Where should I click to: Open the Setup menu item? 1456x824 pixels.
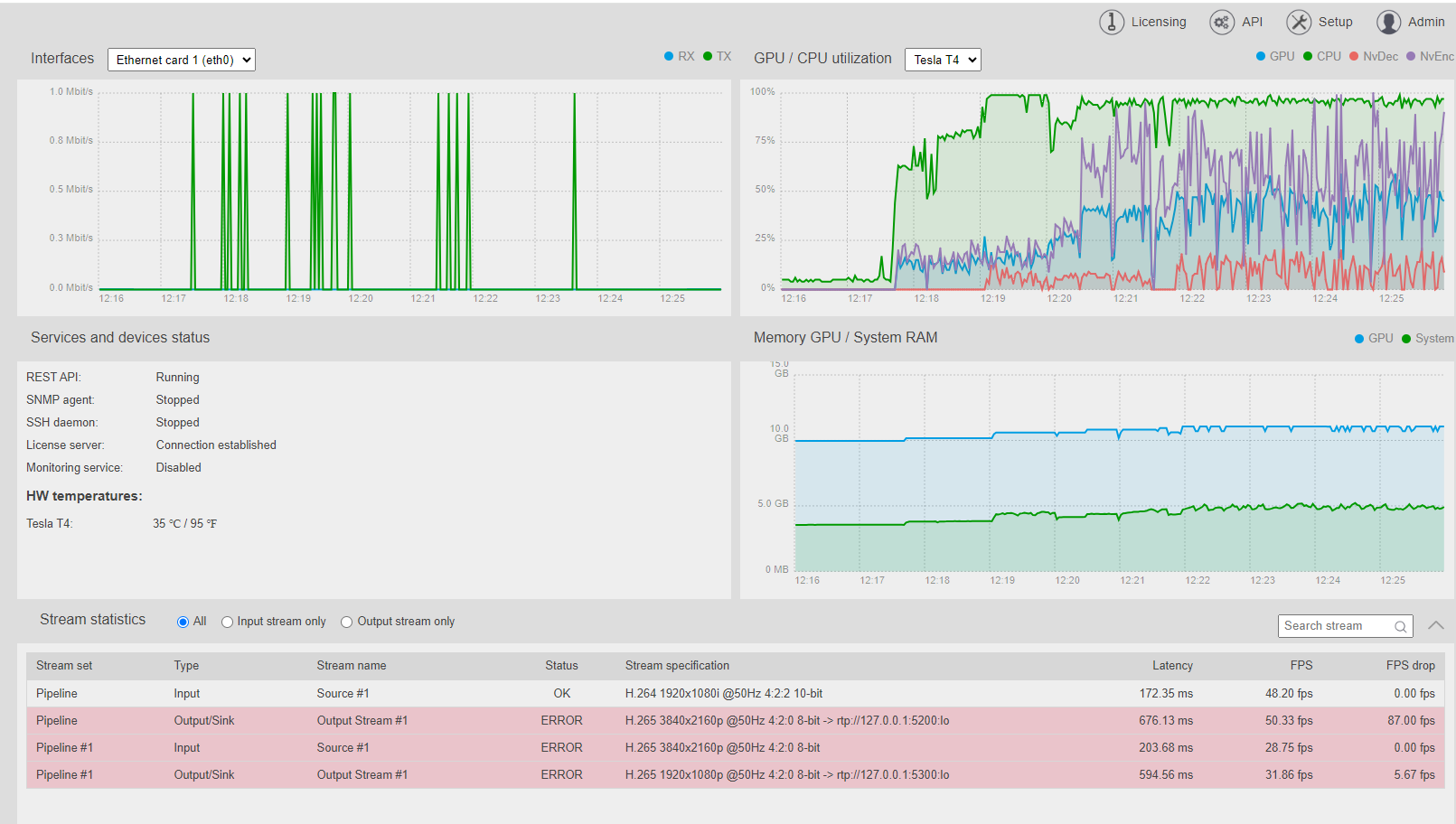(1335, 22)
